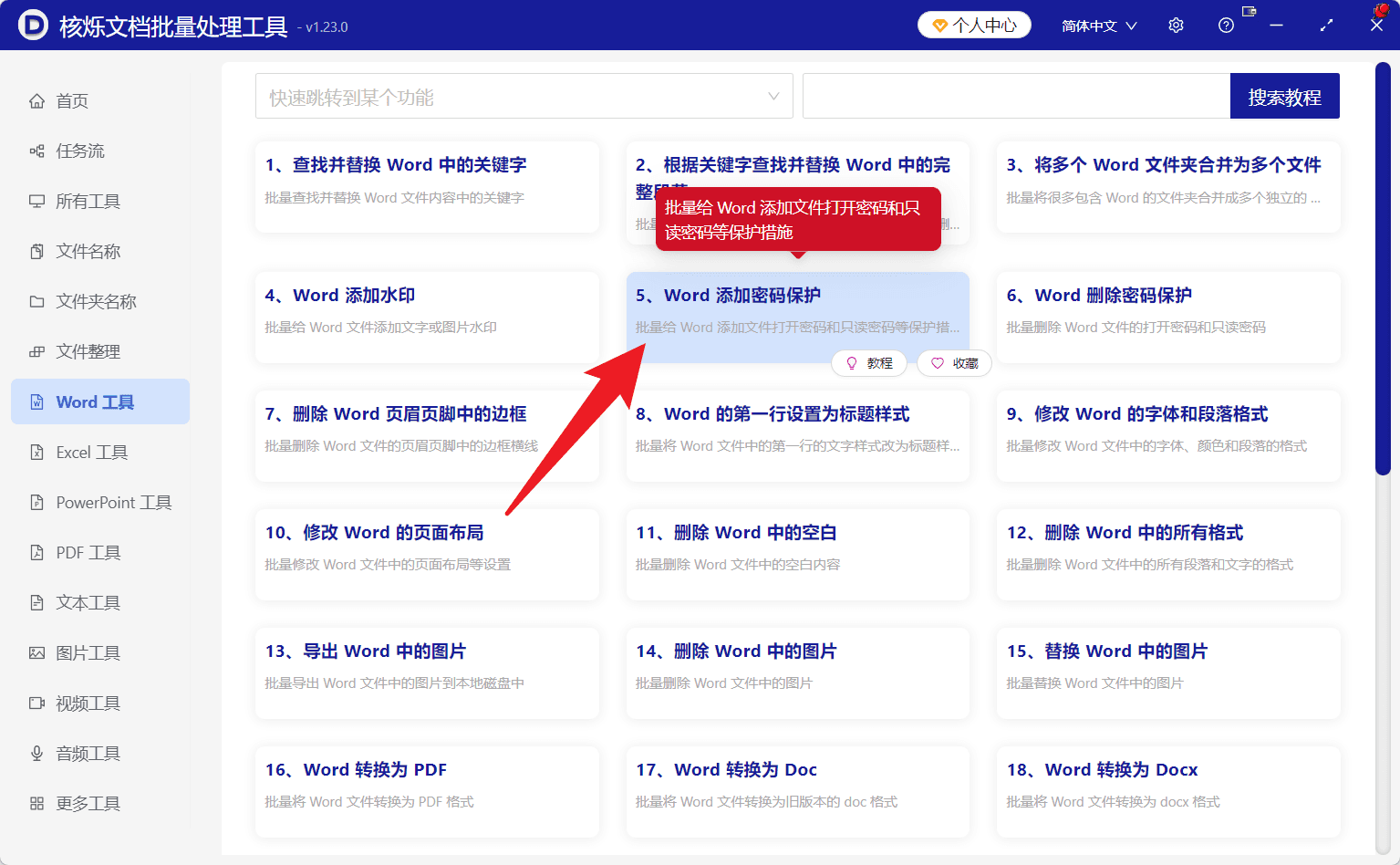Screen dimensions: 1400x865
Task: Click the monitor icon beside 所有工具
Action: pyautogui.click(x=36, y=202)
